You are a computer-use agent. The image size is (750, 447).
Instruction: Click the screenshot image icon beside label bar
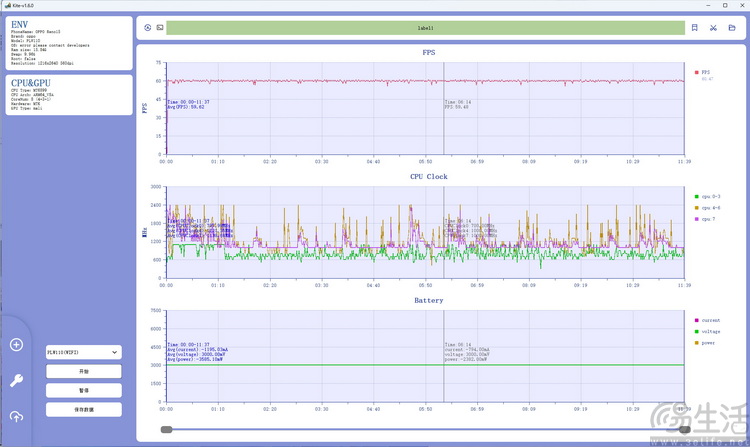(160, 28)
